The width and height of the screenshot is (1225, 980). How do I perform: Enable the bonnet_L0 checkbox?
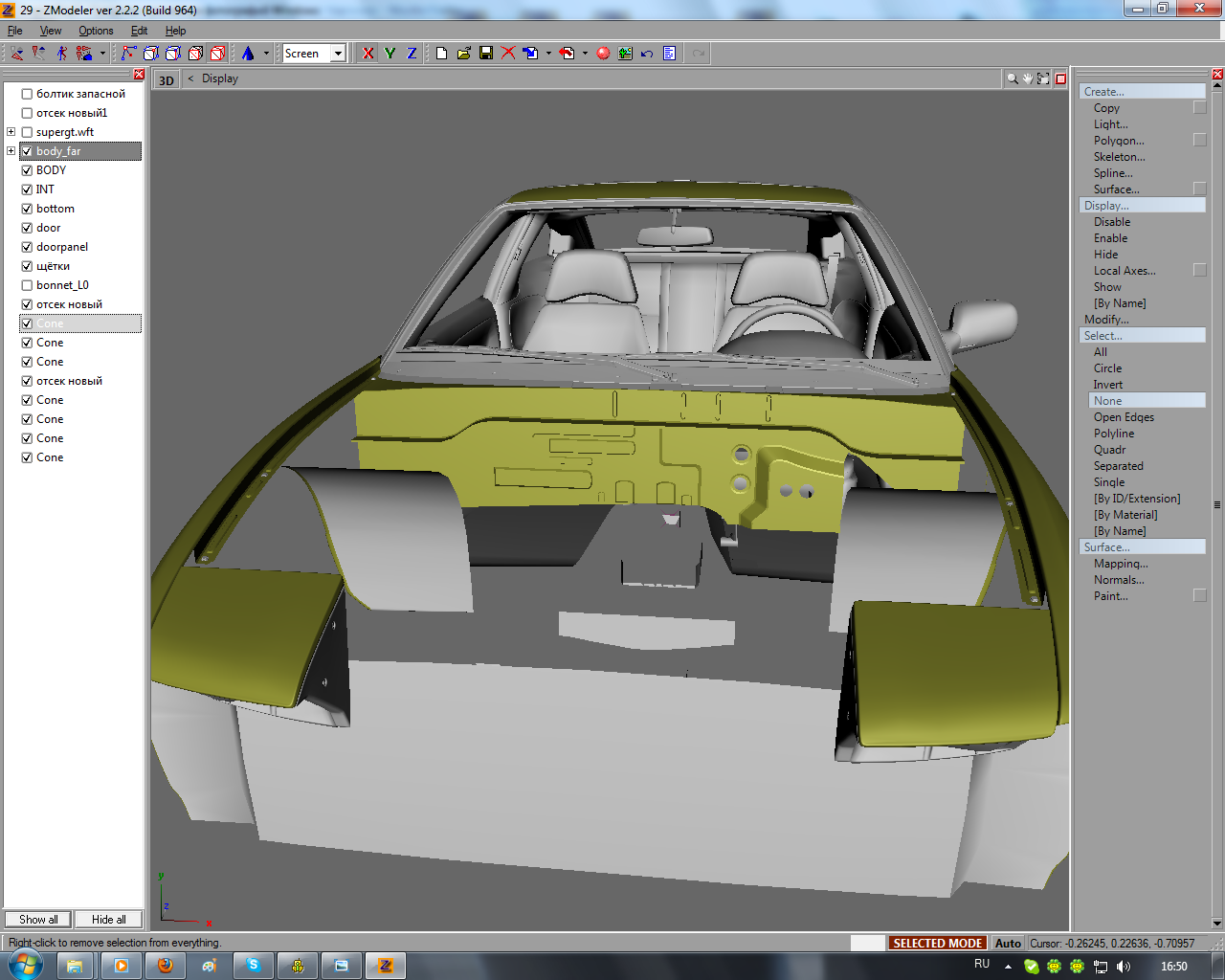(x=27, y=285)
